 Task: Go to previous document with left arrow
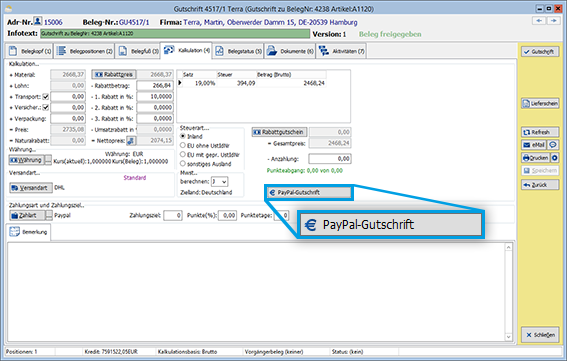(x=539, y=21)
